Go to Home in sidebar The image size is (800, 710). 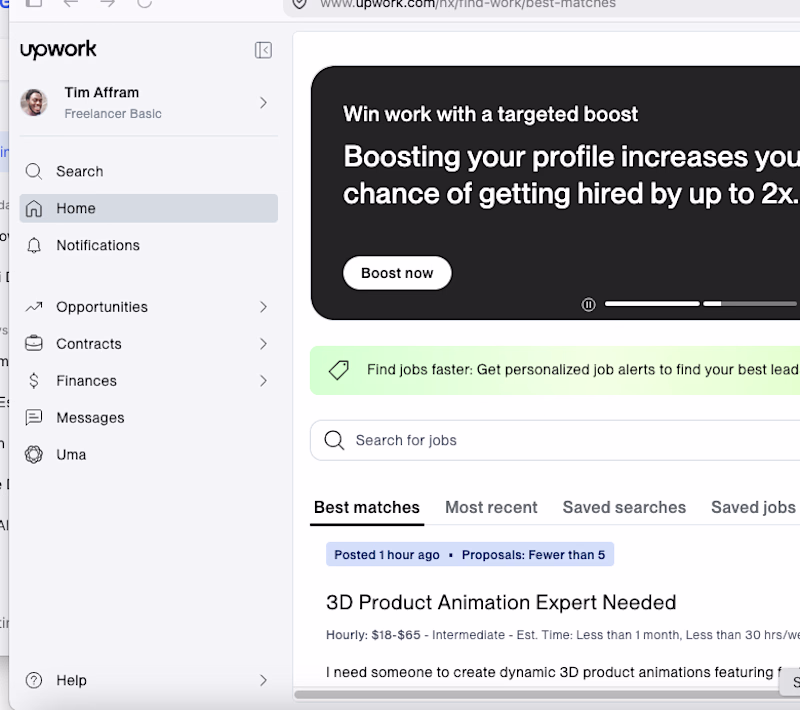[148, 208]
